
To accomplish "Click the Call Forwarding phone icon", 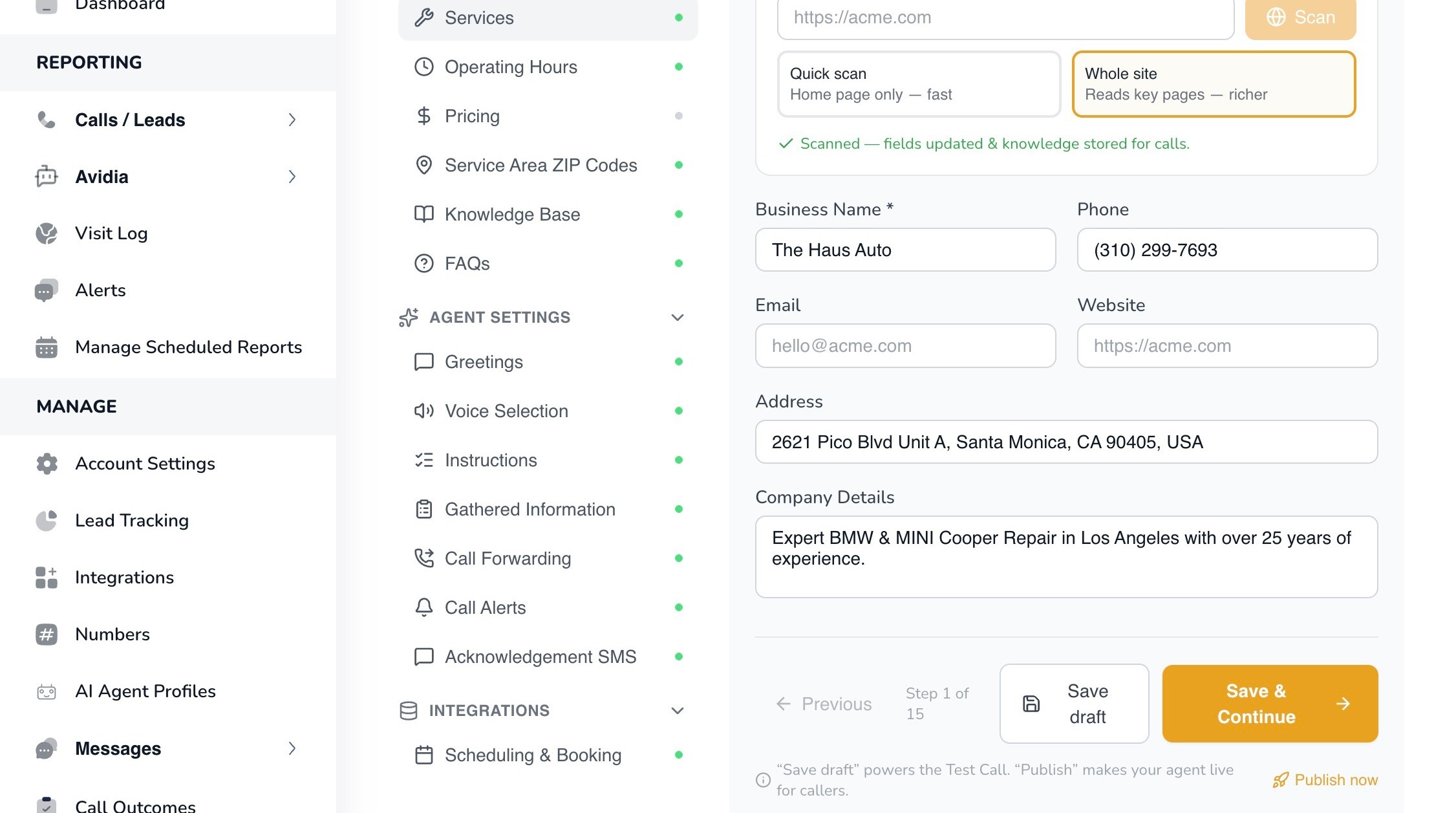I will pos(423,558).
